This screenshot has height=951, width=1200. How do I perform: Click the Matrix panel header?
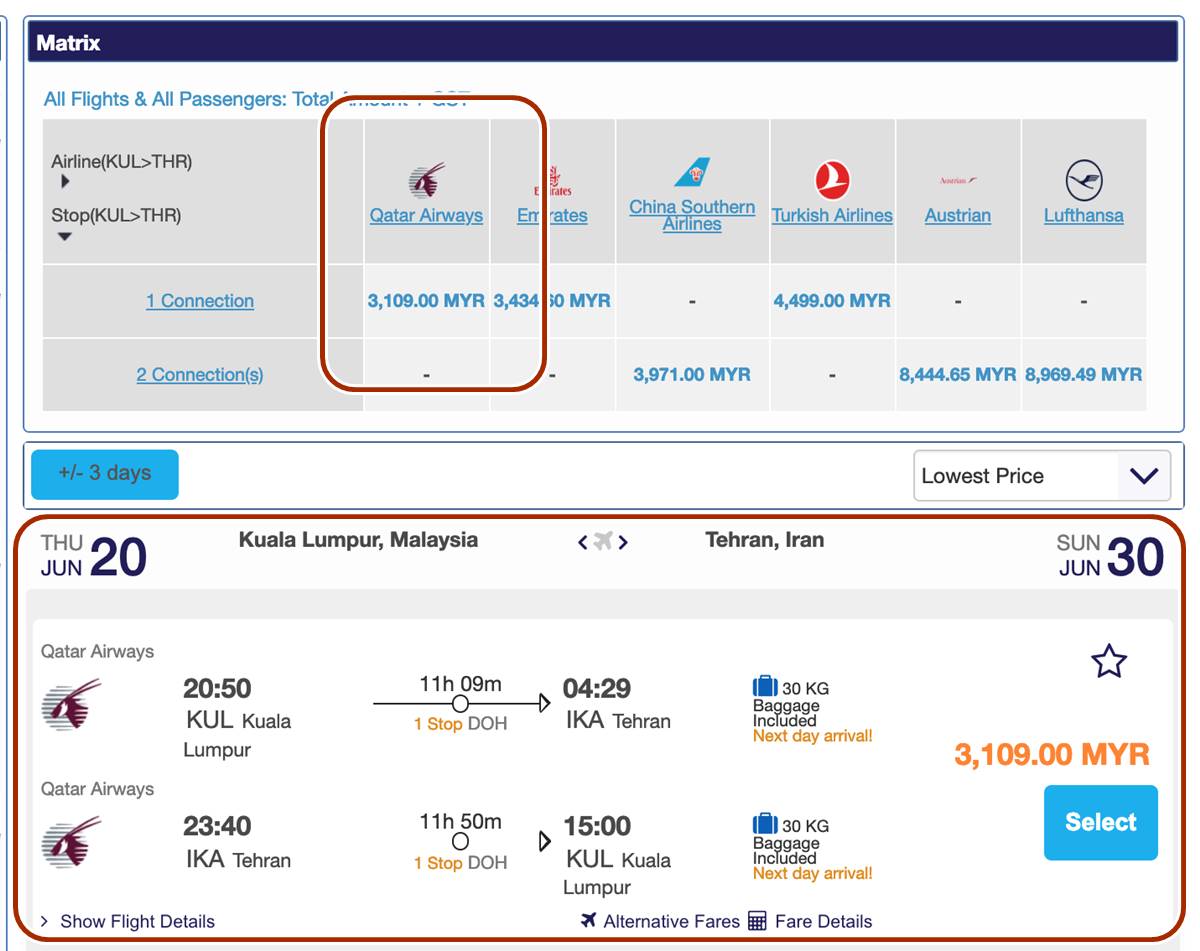click(601, 43)
